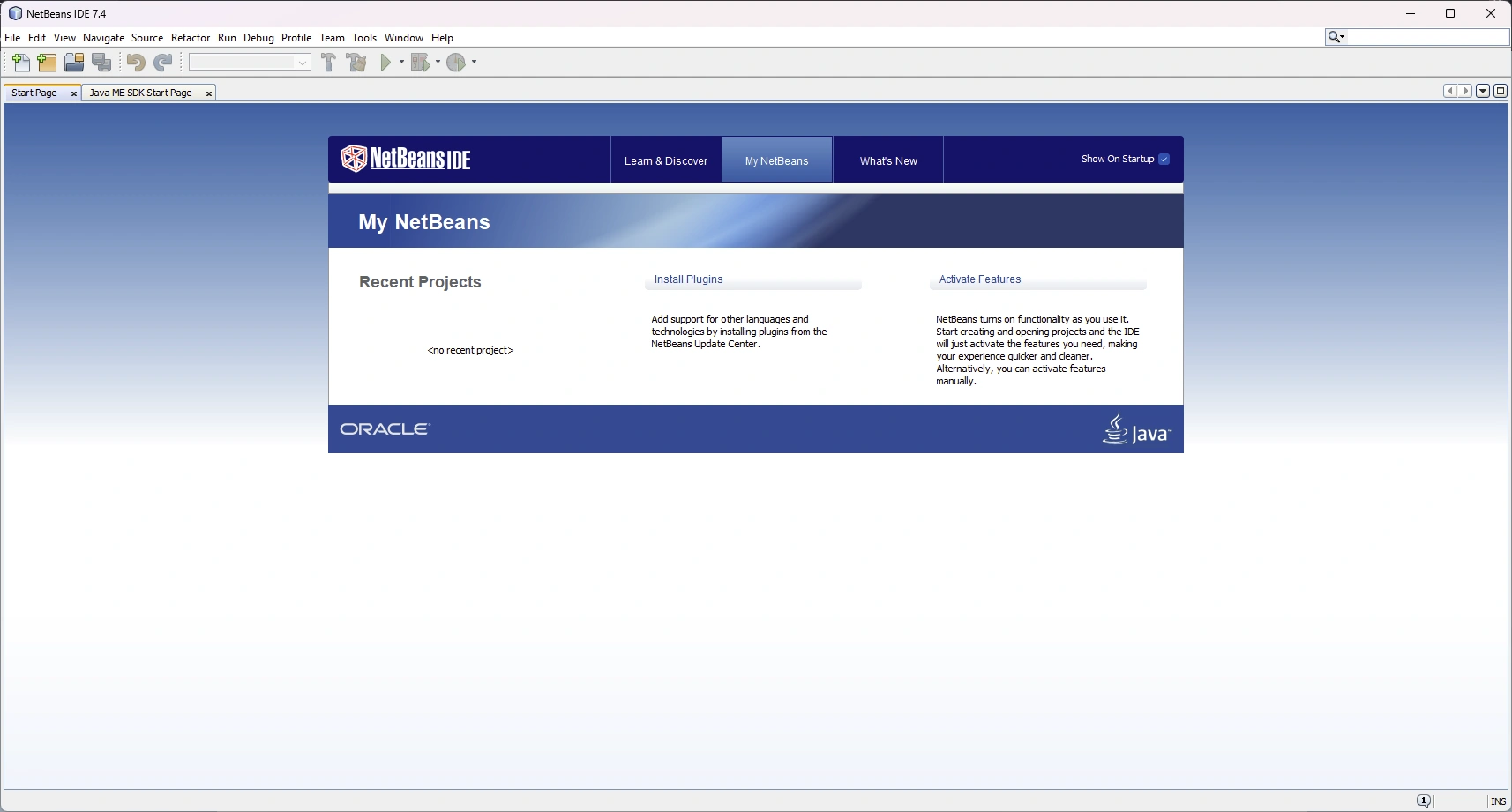1512x812 pixels.
Task: Open the Source menu
Action: click(147, 38)
